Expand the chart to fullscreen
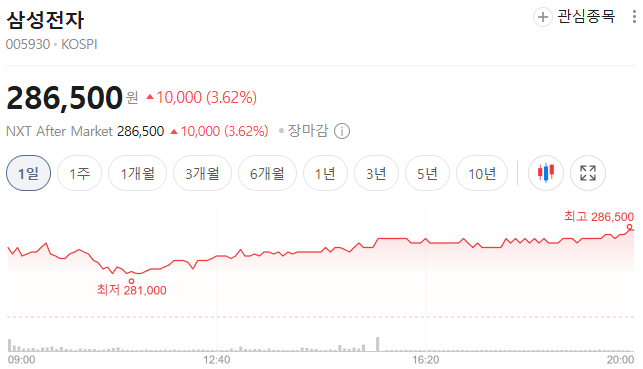 coord(588,173)
